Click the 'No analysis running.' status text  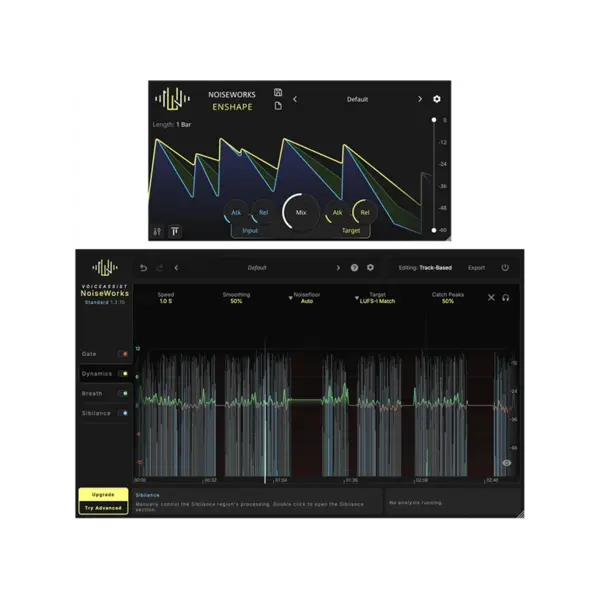(416, 502)
